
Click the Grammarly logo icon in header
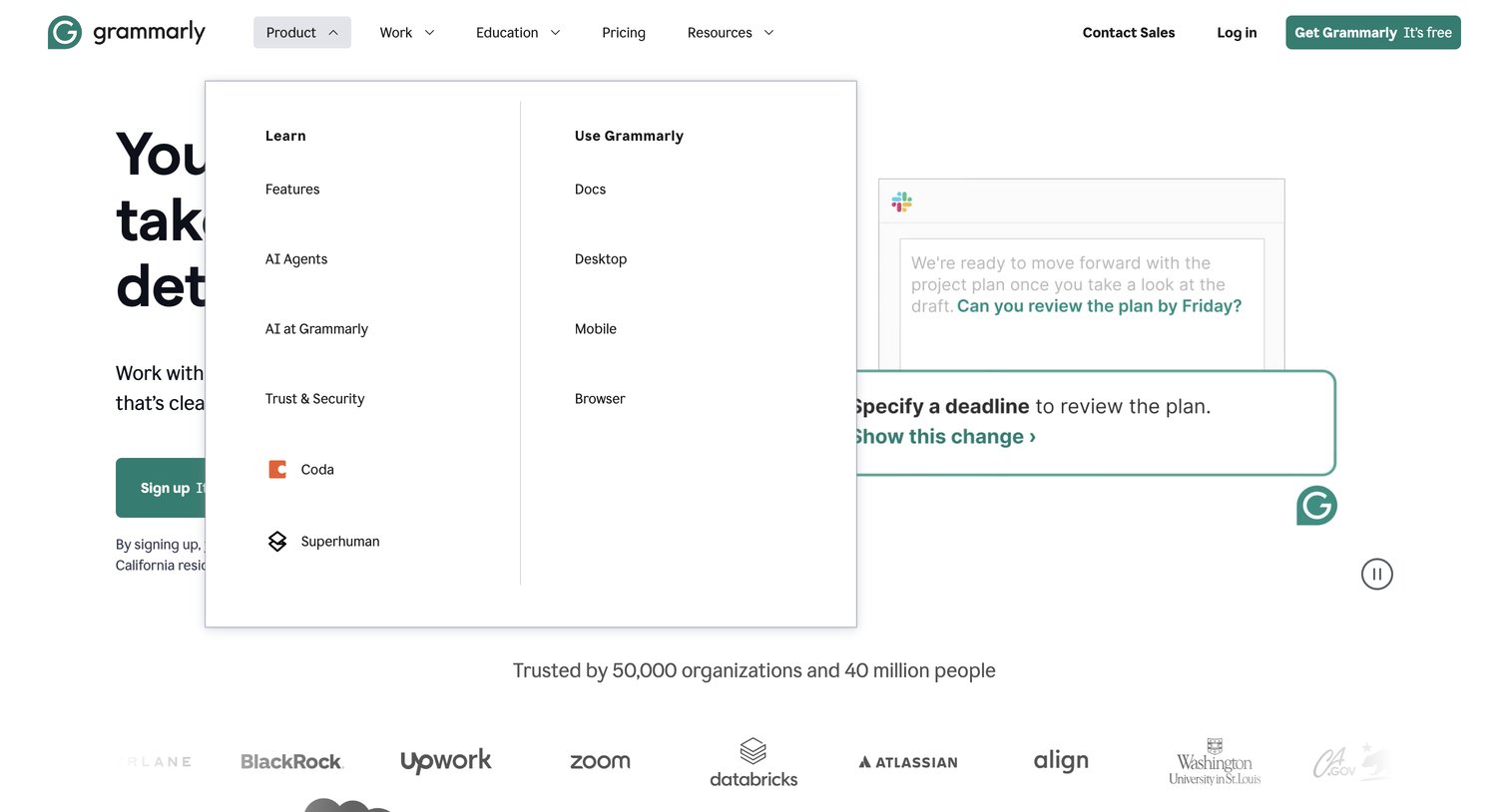(x=65, y=32)
